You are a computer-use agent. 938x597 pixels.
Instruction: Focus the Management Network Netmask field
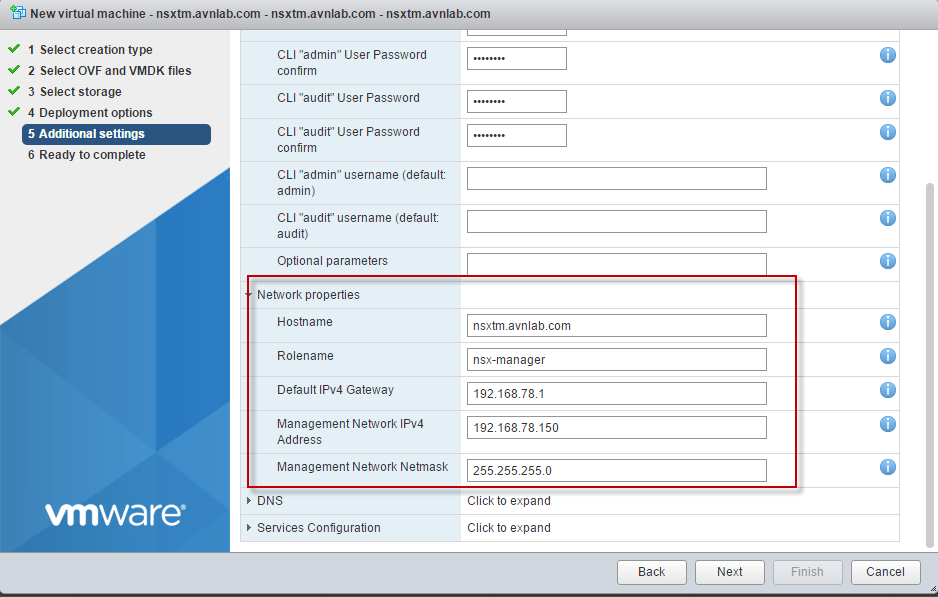(x=616, y=471)
